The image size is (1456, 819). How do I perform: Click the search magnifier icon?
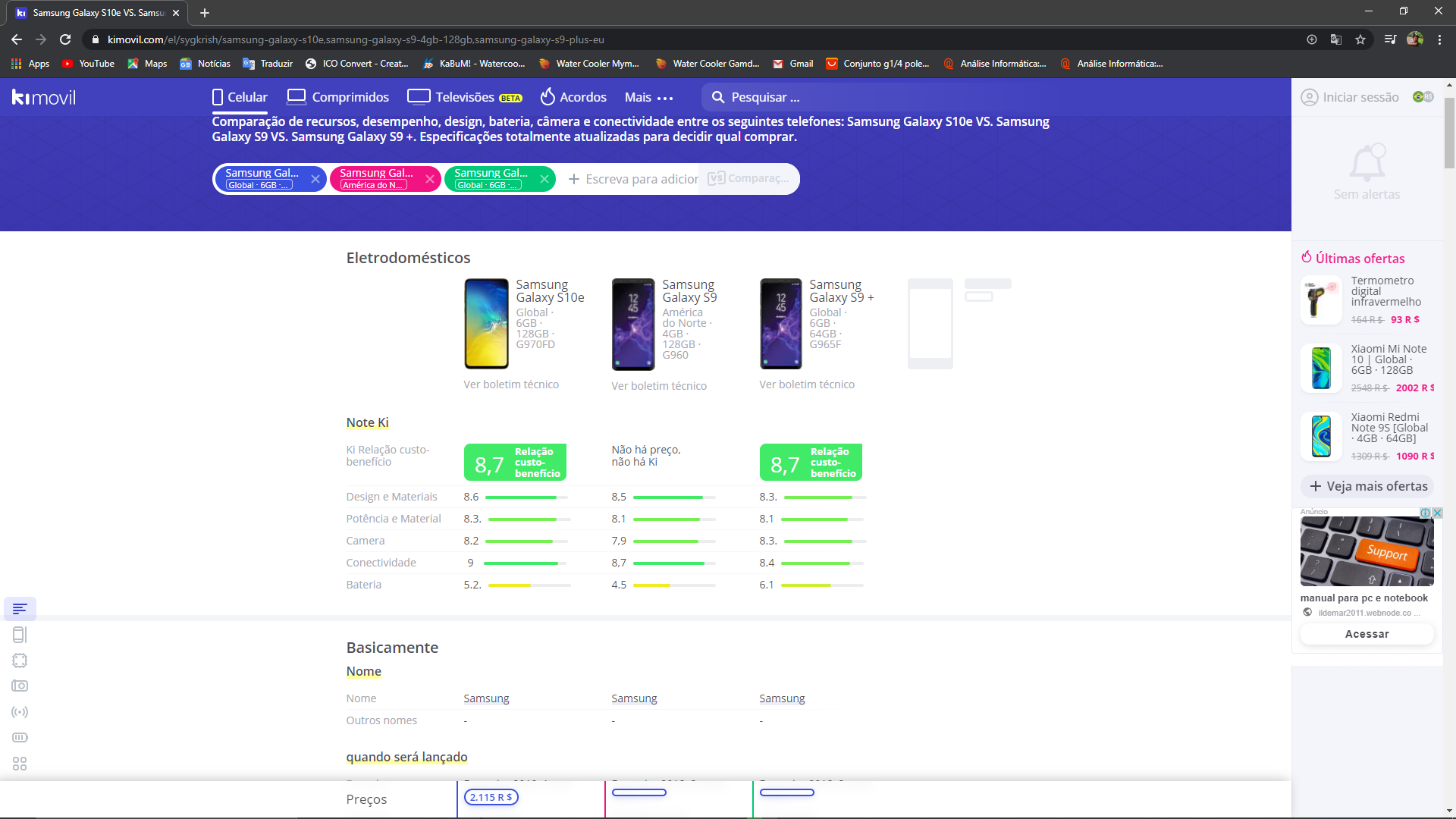click(x=718, y=97)
